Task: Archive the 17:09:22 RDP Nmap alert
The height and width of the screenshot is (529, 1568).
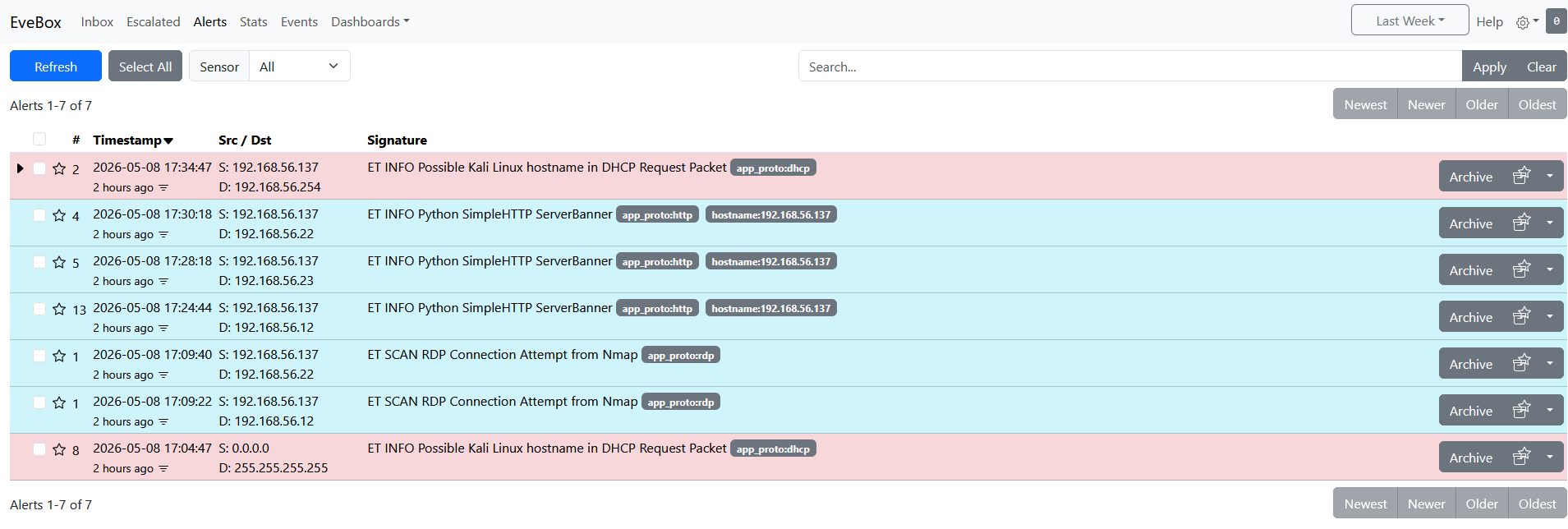Action: pos(1471,410)
